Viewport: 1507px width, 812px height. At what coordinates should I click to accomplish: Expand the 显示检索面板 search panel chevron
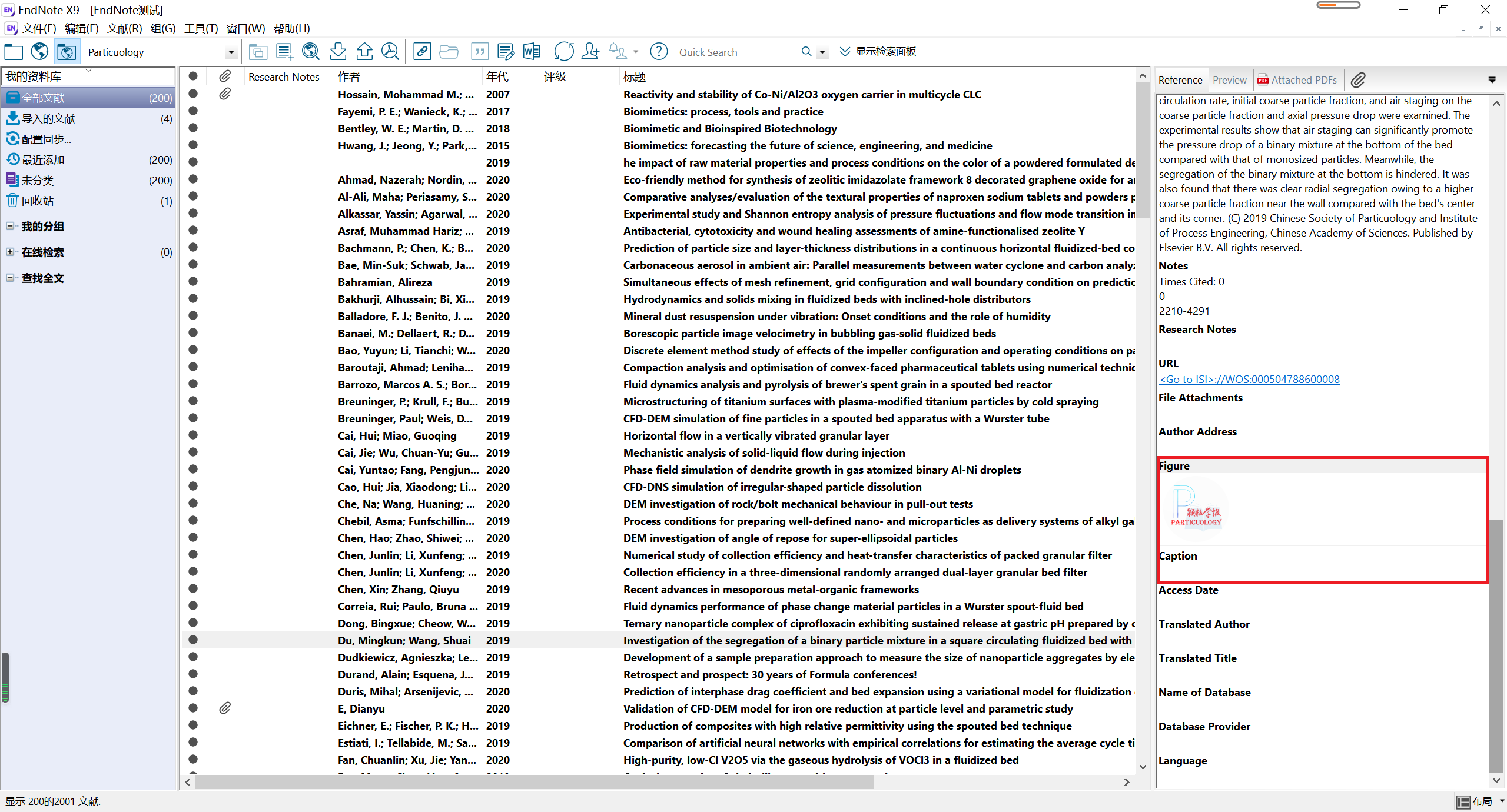[845, 52]
